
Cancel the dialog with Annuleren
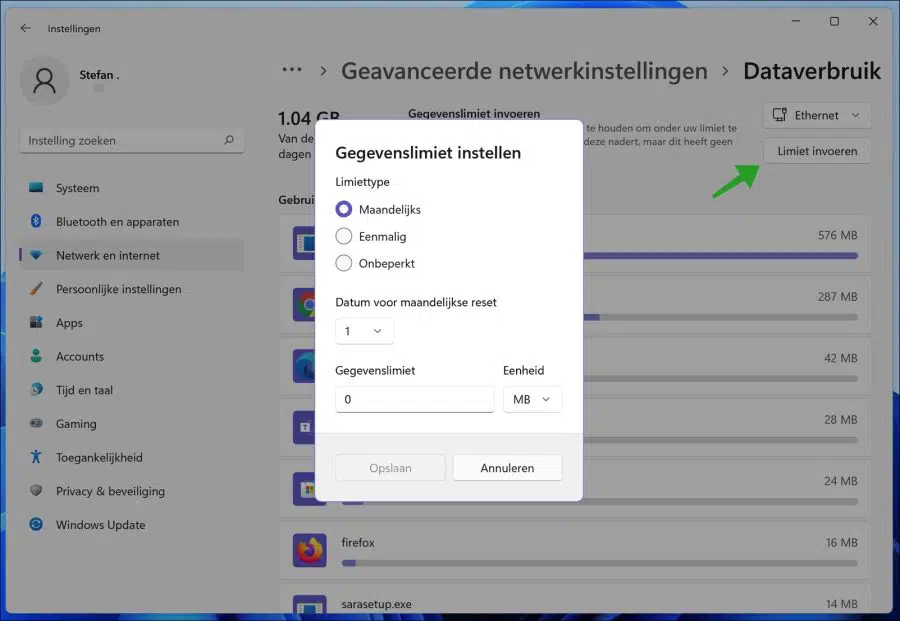click(x=507, y=468)
